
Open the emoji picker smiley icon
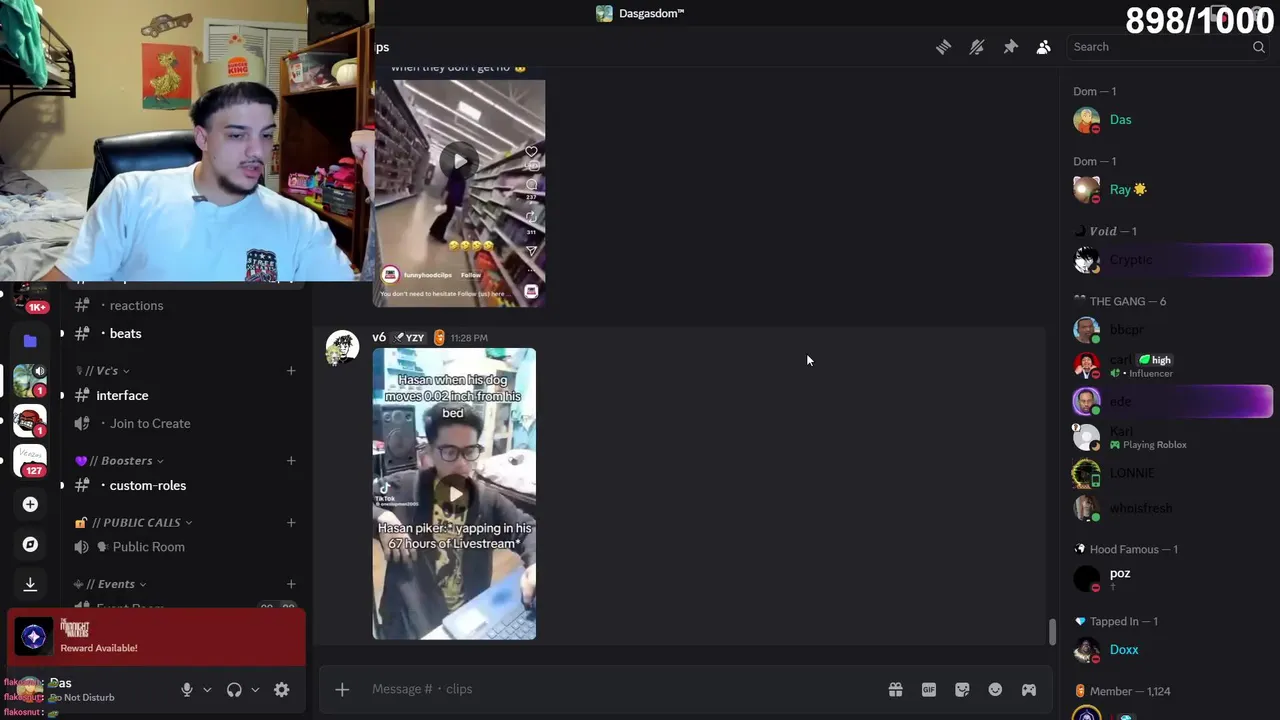(995, 690)
